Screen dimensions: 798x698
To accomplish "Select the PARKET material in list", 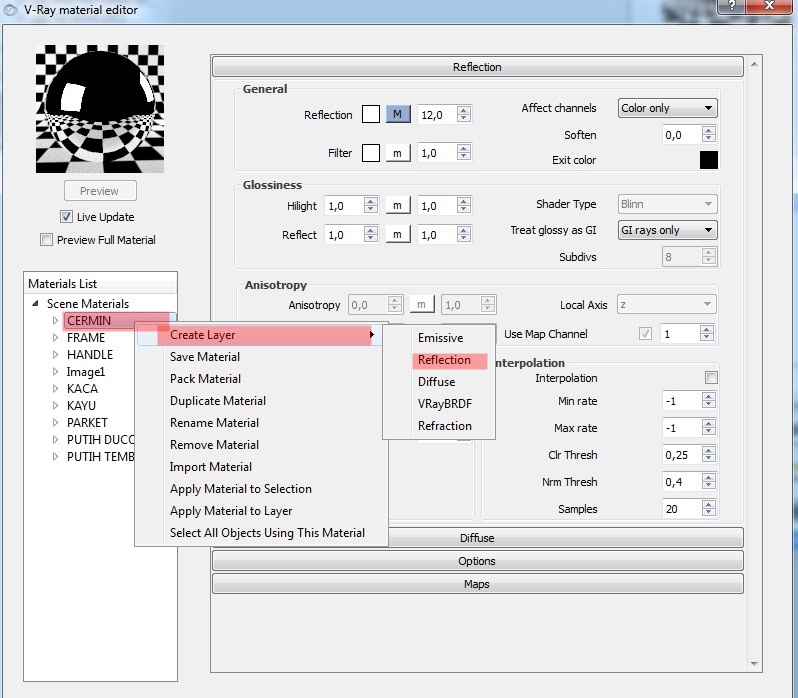I will [x=87, y=423].
